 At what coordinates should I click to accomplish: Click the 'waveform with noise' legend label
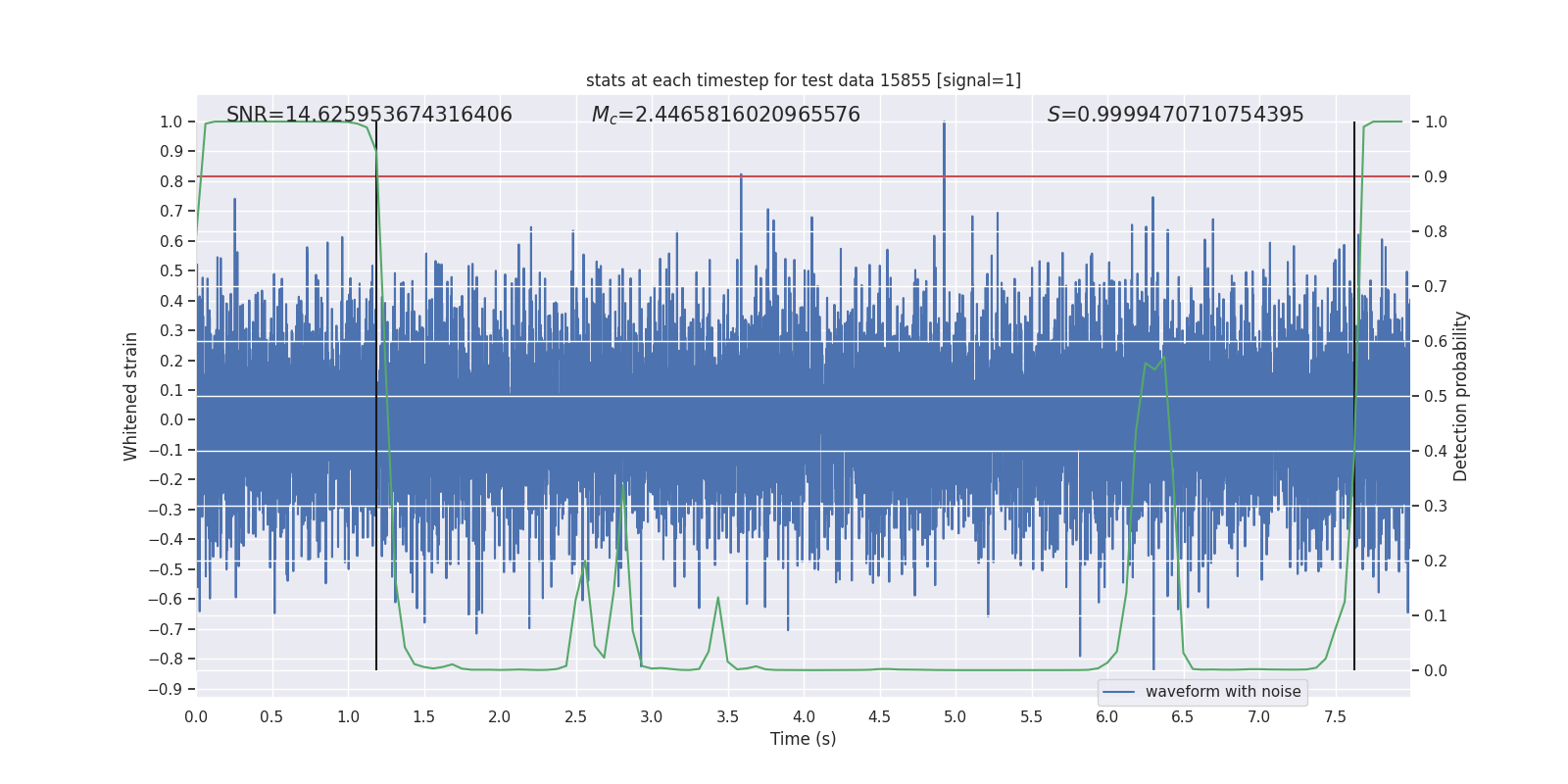(x=1223, y=692)
